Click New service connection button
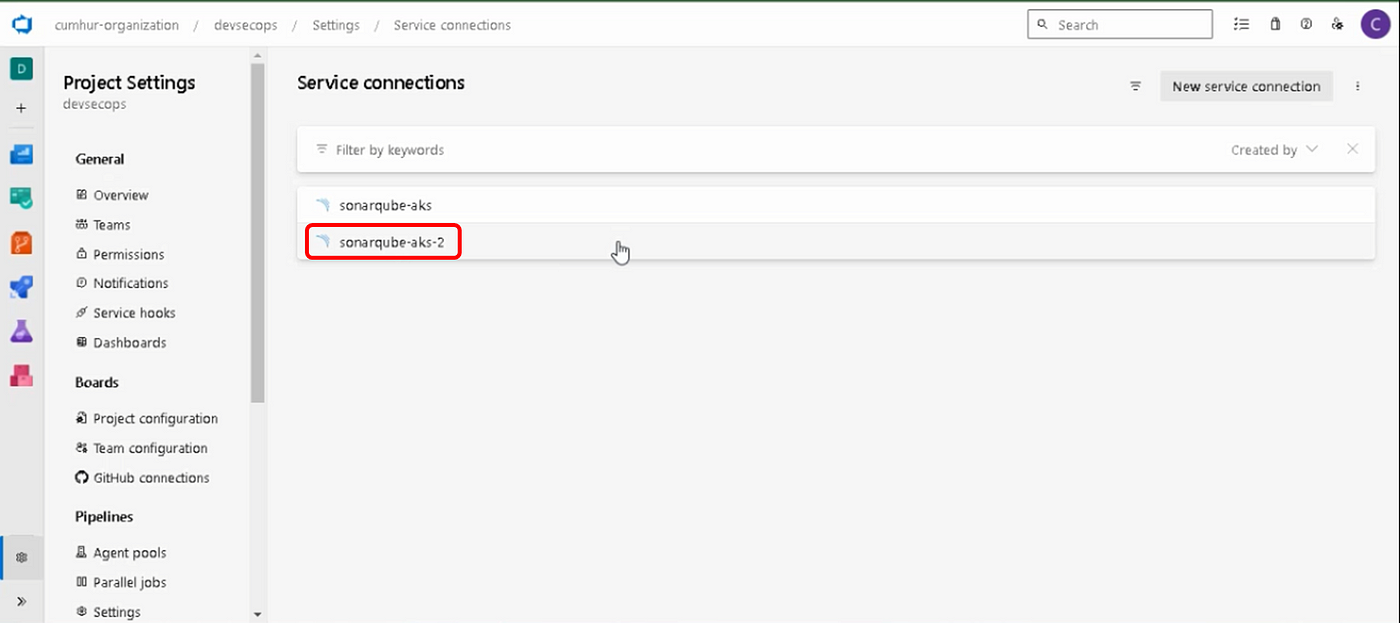The image size is (1400, 623). [1246, 86]
